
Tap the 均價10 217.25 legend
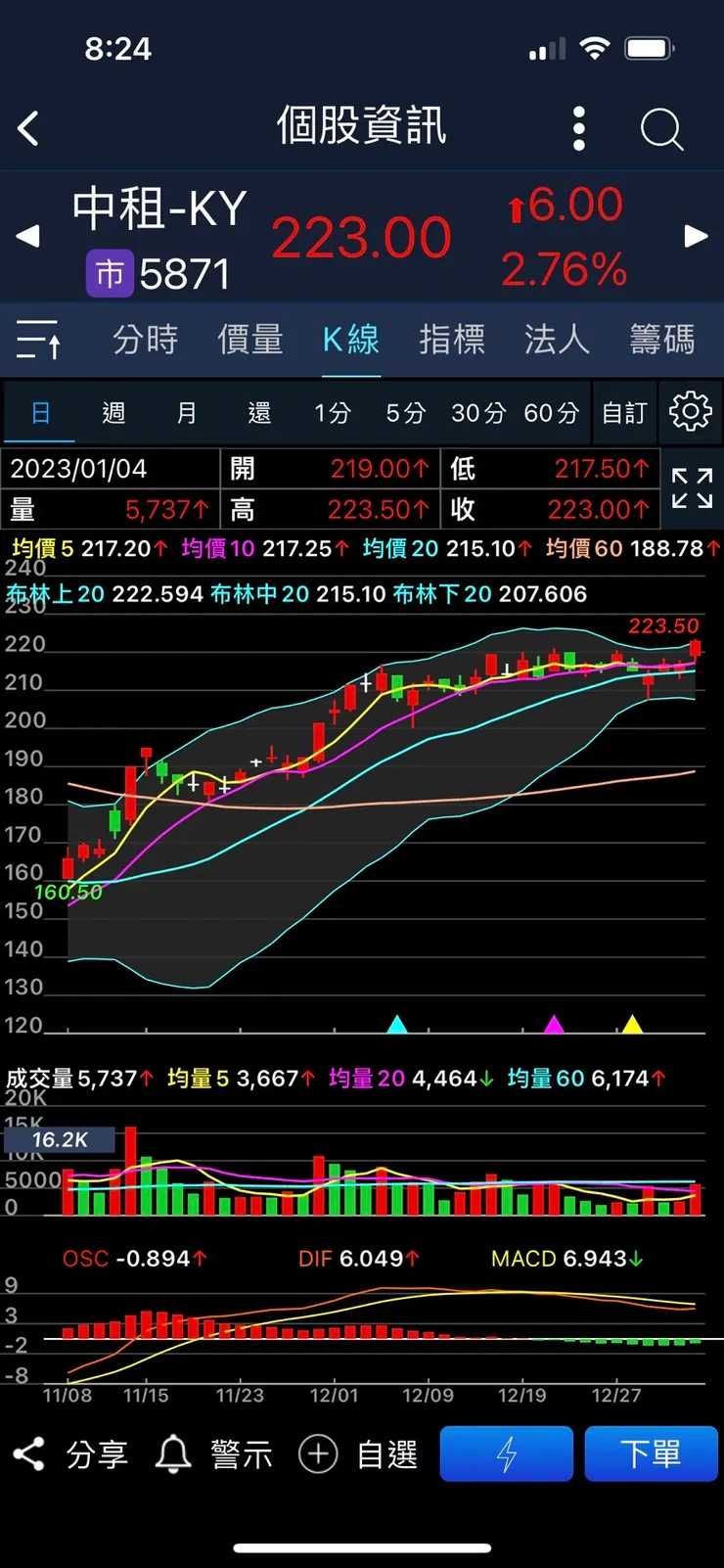(x=265, y=548)
